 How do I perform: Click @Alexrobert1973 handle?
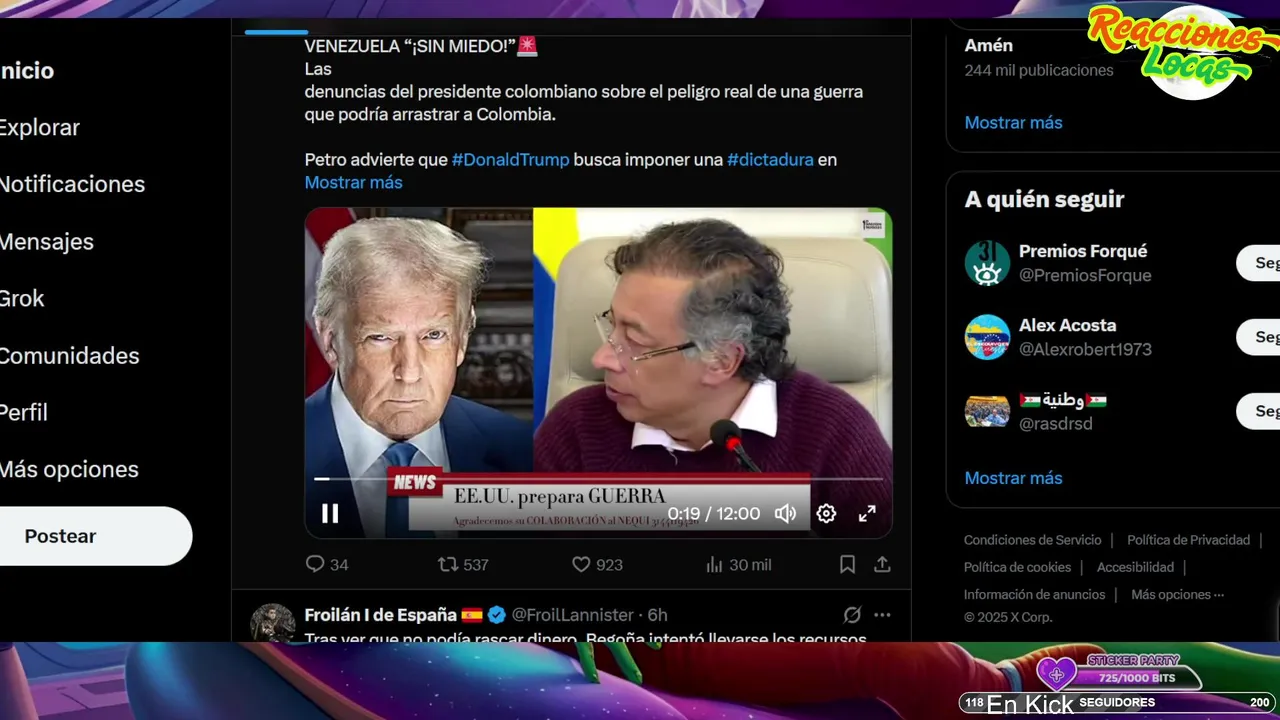pyautogui.click(x=1085, y=349)
